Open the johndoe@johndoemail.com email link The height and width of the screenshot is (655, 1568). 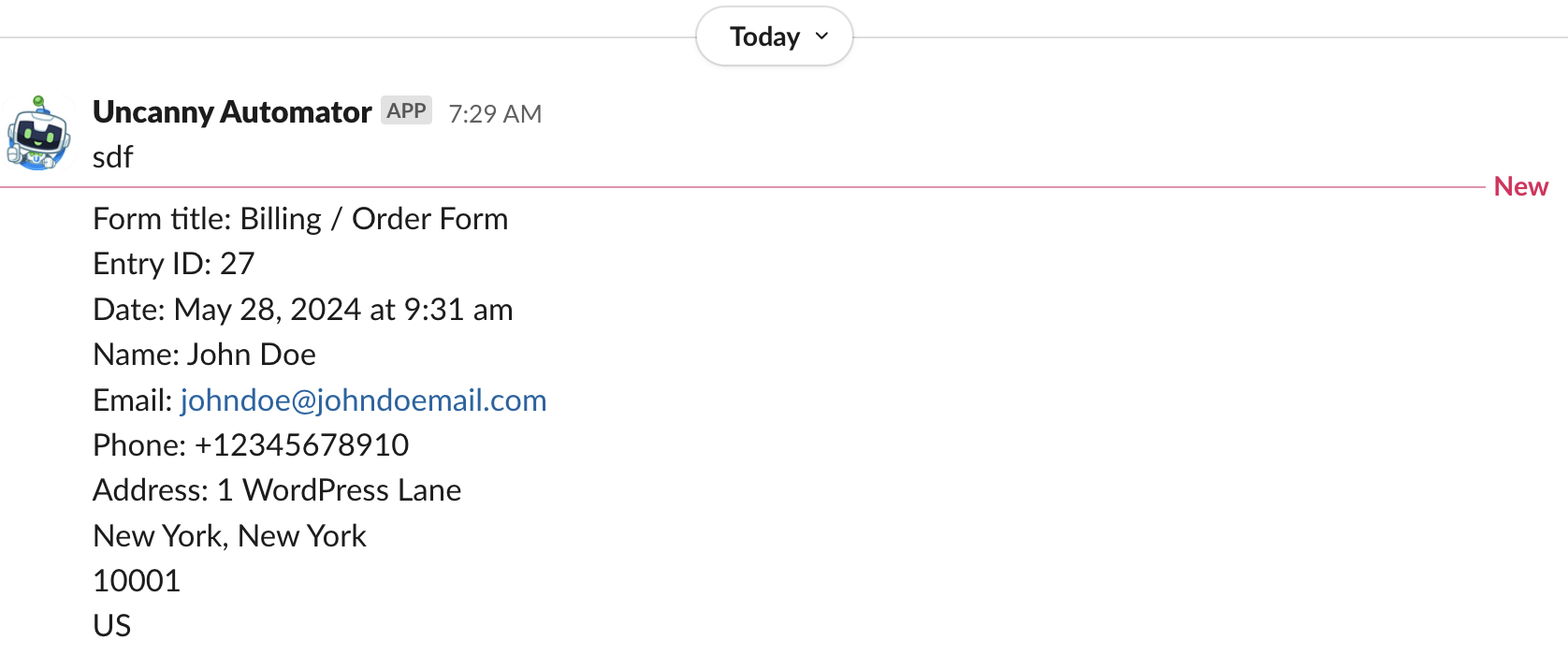coord(363,400)
